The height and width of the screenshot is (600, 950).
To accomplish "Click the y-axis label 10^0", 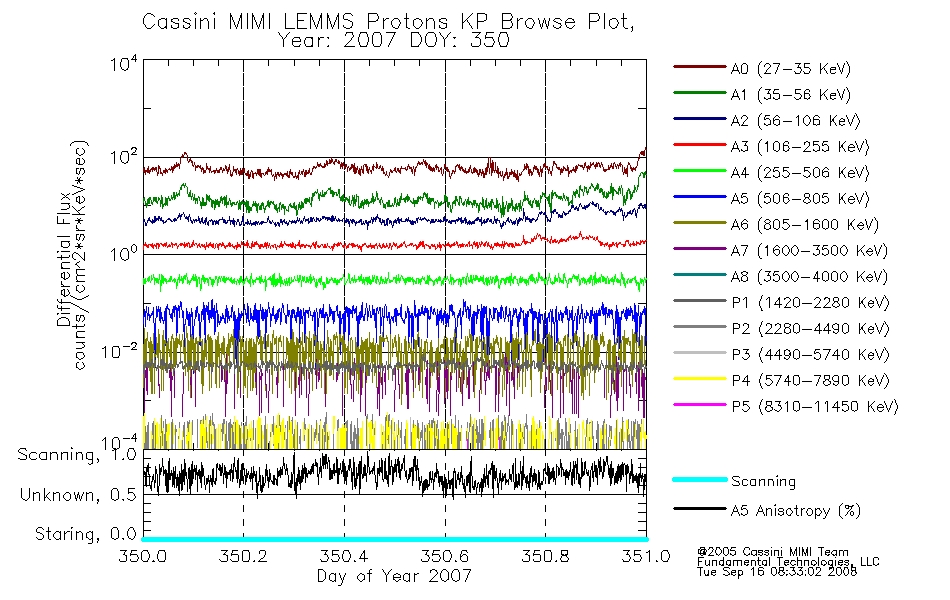I will point(124,253).
